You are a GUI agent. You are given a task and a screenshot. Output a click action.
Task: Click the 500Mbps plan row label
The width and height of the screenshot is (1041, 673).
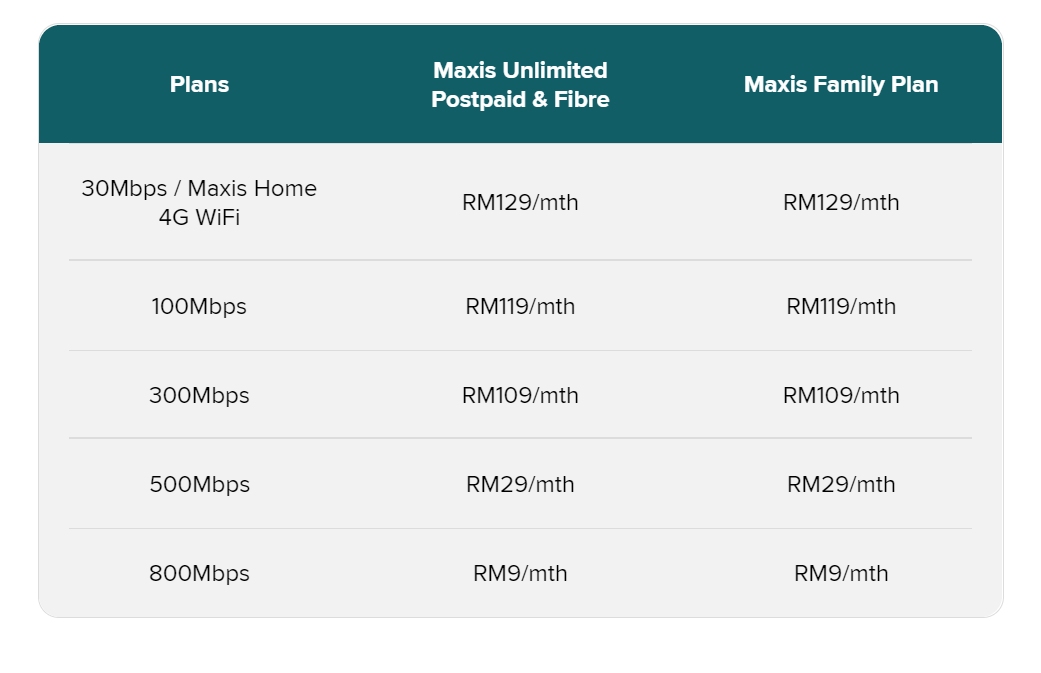tap(199, 484)
